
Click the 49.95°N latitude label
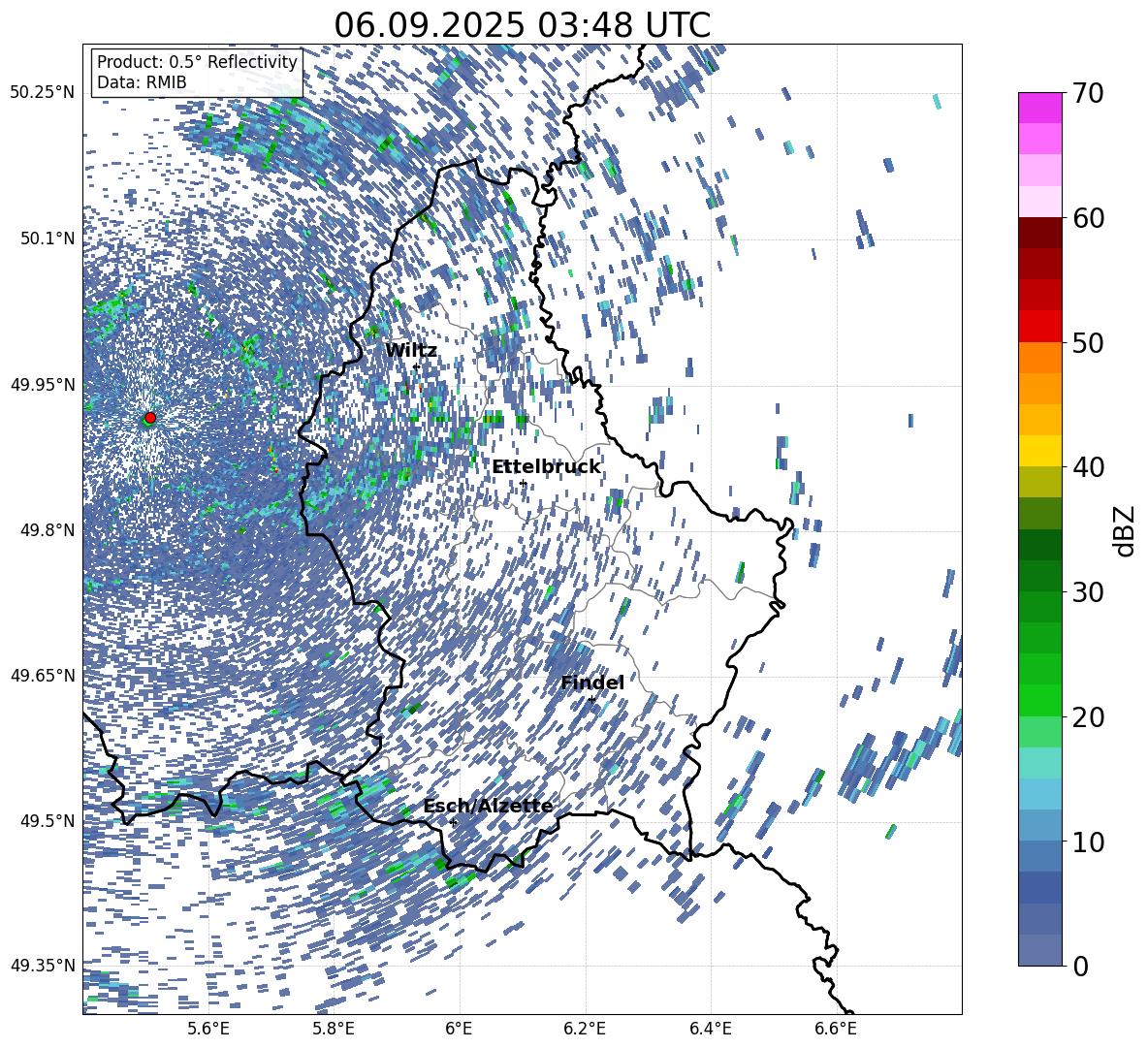point(43,384)
